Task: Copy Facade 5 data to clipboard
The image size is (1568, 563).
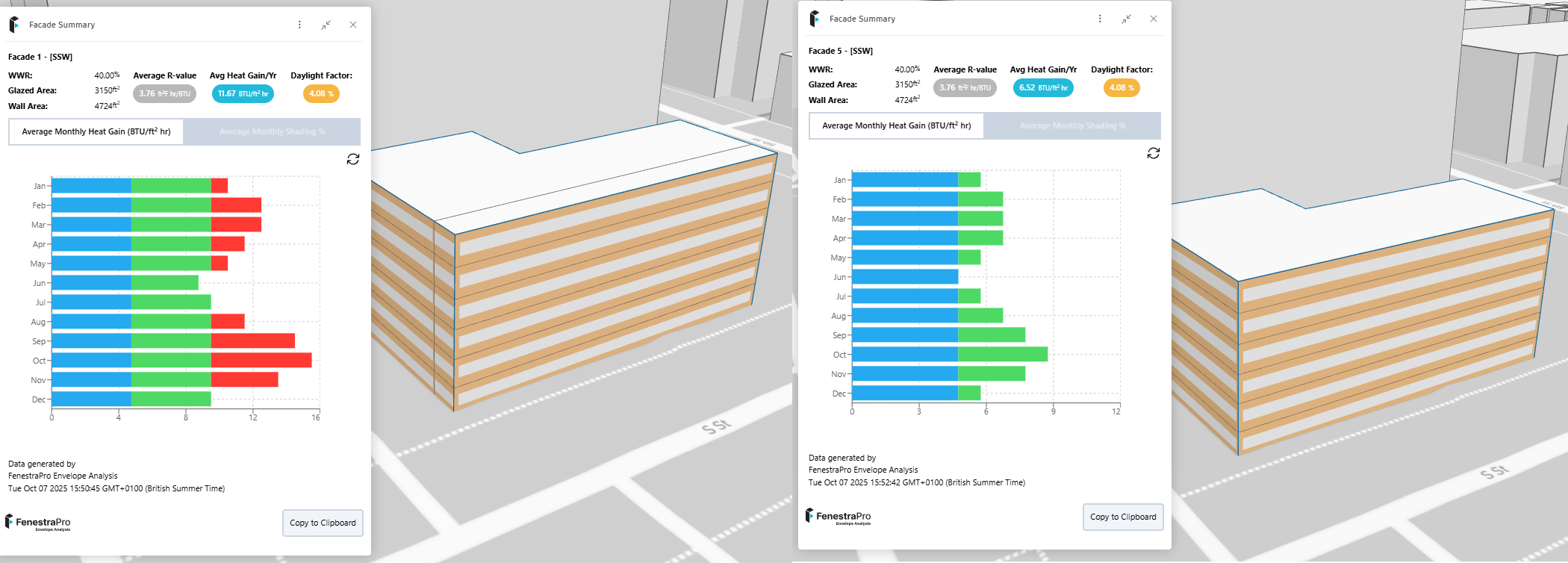Action: point(1123,517)
